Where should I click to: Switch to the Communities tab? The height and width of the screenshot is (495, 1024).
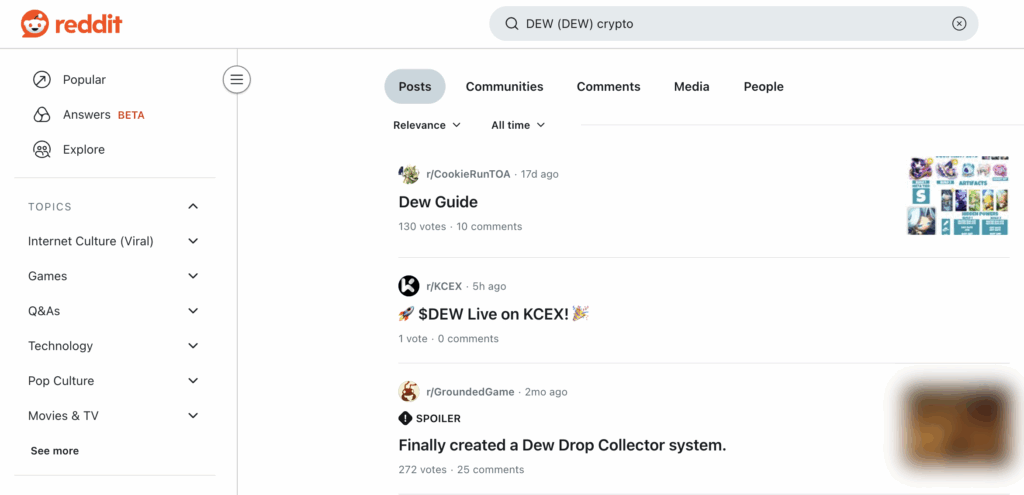(504, 87)
